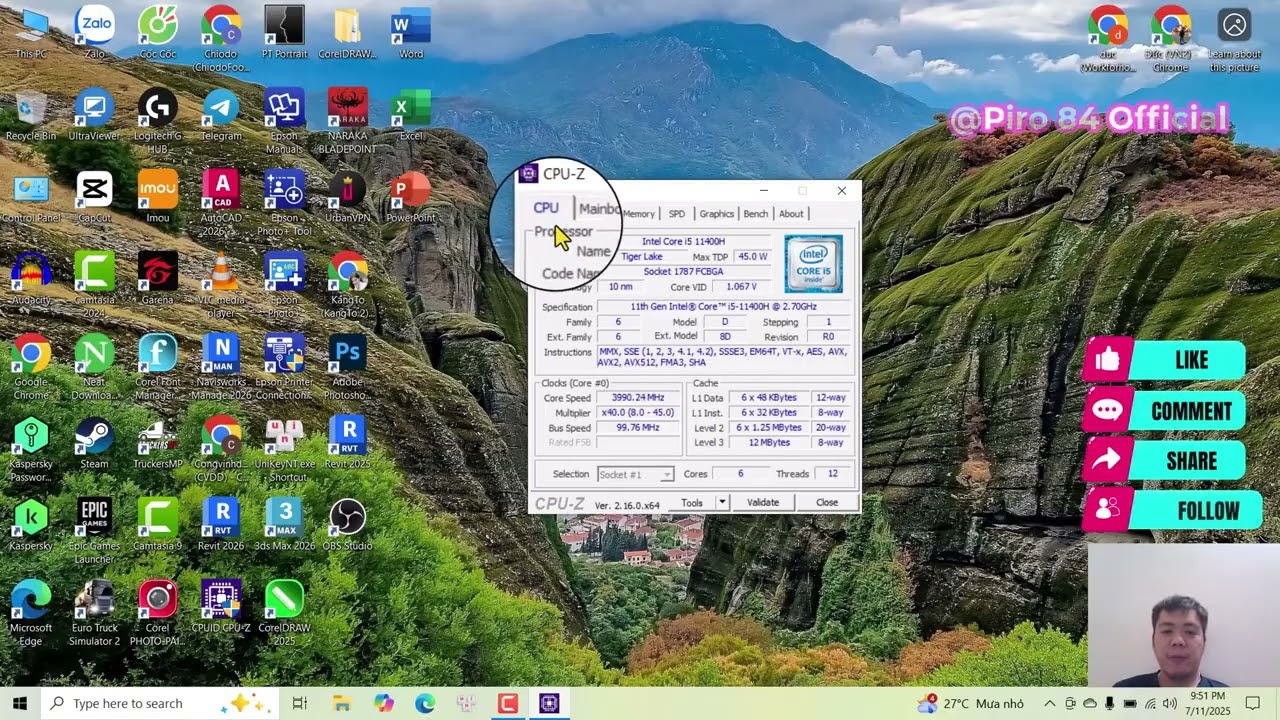The width and height of the screenshot is (1280, 720).
Task: Click the Windows Start button
Action: (20, 703)
